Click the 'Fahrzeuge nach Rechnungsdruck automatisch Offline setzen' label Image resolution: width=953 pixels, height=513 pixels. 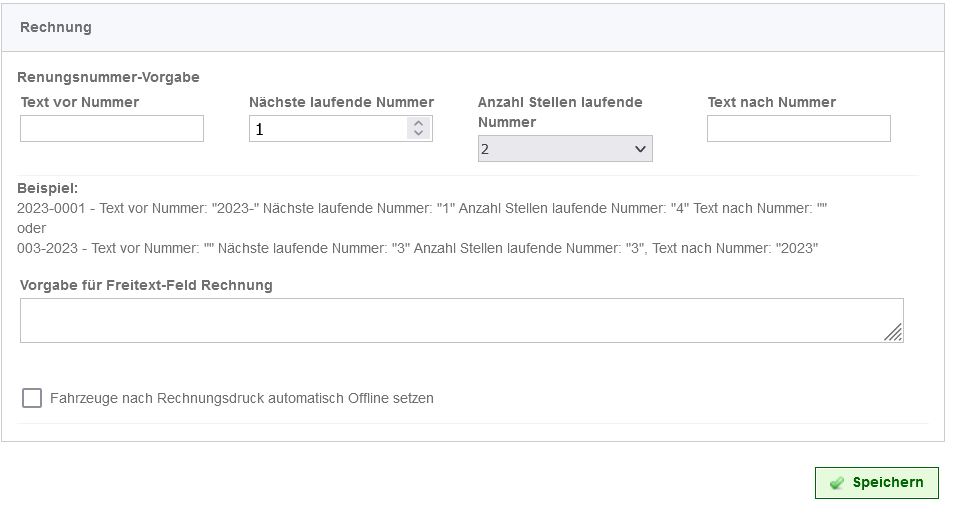[x=242, y=398]
